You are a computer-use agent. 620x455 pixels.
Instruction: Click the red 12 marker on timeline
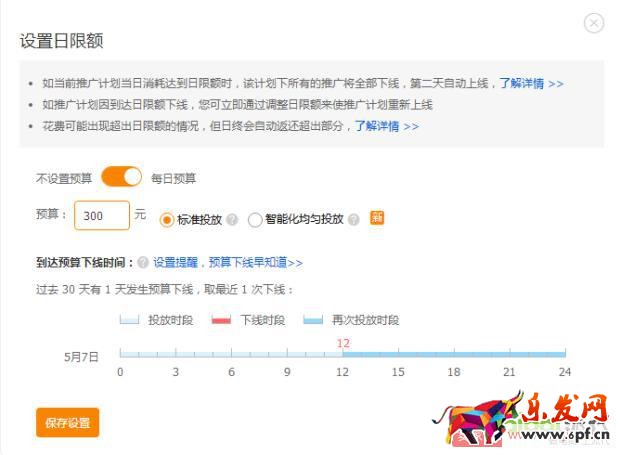(343, 343)
